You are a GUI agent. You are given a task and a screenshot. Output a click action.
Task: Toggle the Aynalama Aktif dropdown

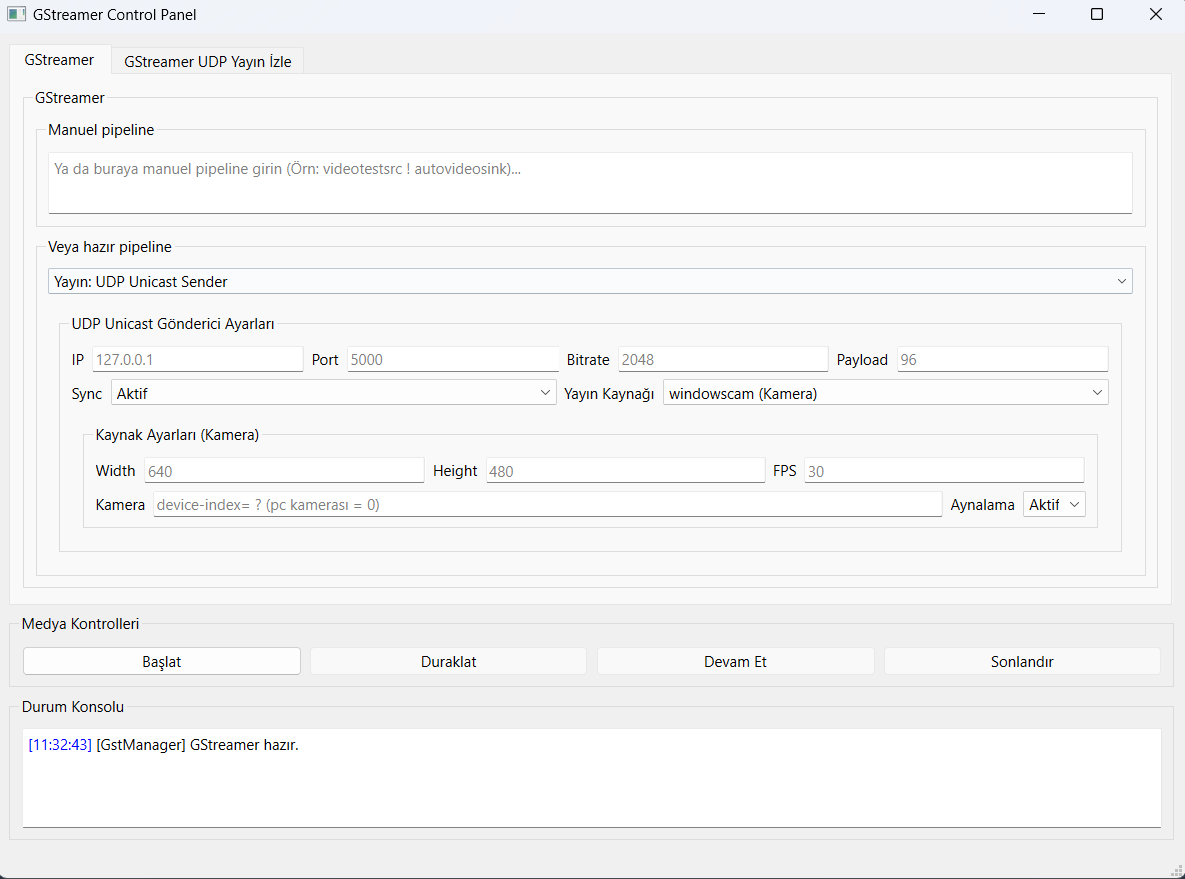pyautogui.click(x=1054, y=505)
